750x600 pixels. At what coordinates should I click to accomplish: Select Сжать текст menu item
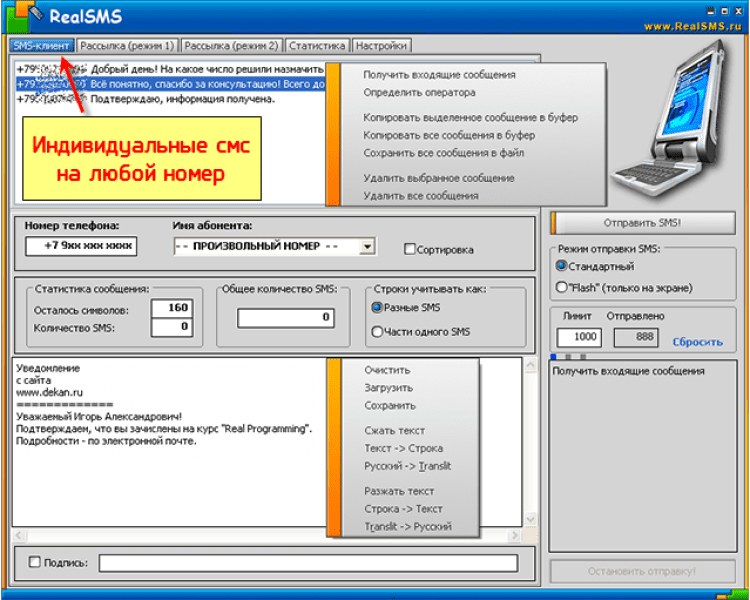click(395, 431)
